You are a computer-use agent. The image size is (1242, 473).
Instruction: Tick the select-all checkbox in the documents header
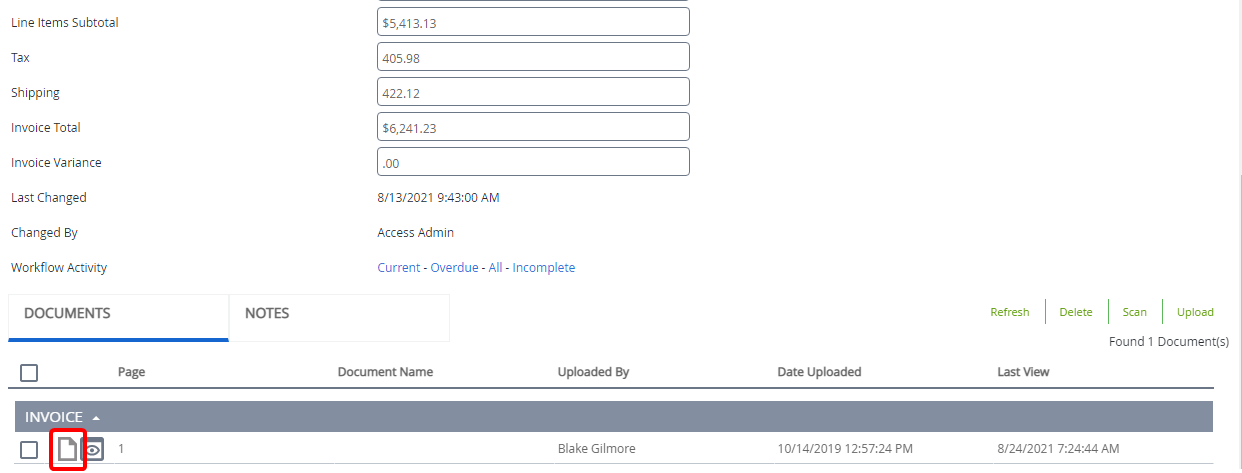click(x=29, y=372)
